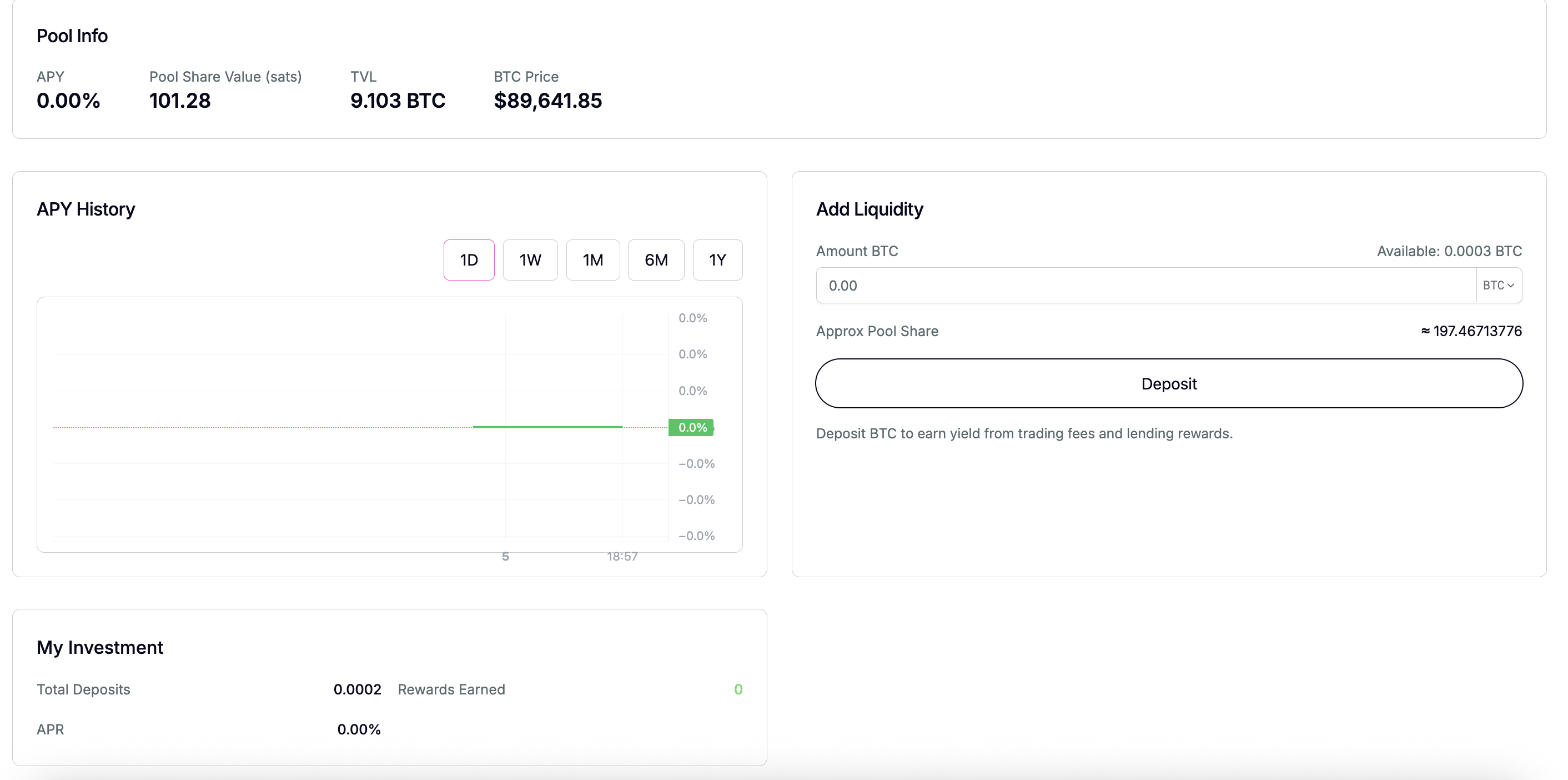Click the BTC Price $89,641.85 value

(x=547, y=101)
